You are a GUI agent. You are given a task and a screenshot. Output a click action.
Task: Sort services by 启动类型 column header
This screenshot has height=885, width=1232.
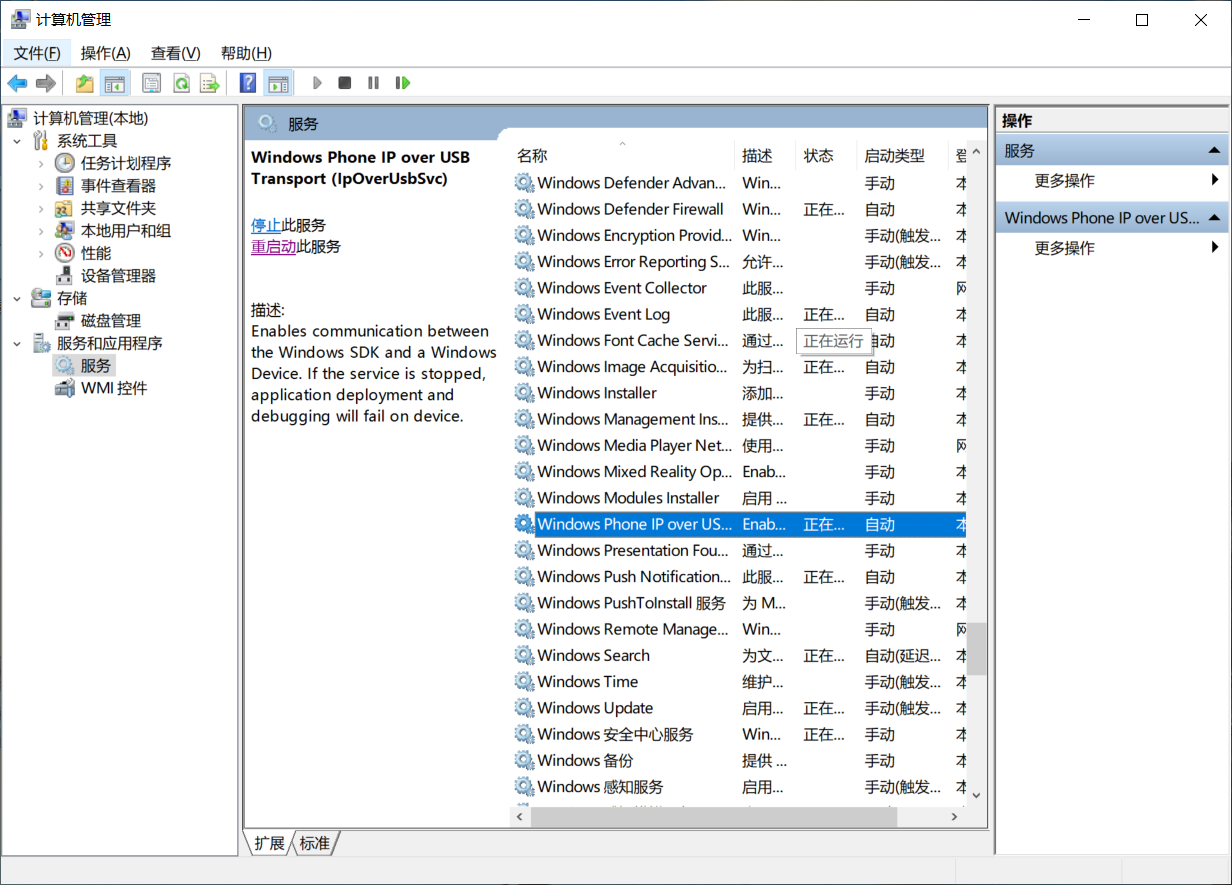pyautogui.click(x=901, y=156)
